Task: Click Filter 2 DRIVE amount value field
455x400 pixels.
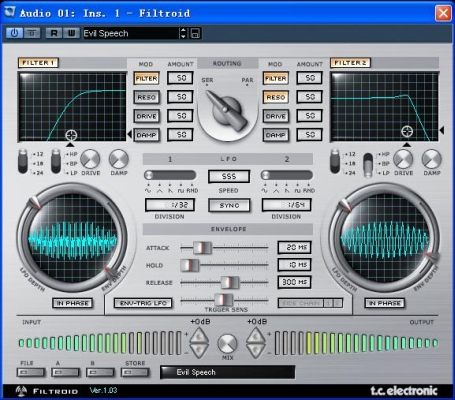Action: coord(310,116)
